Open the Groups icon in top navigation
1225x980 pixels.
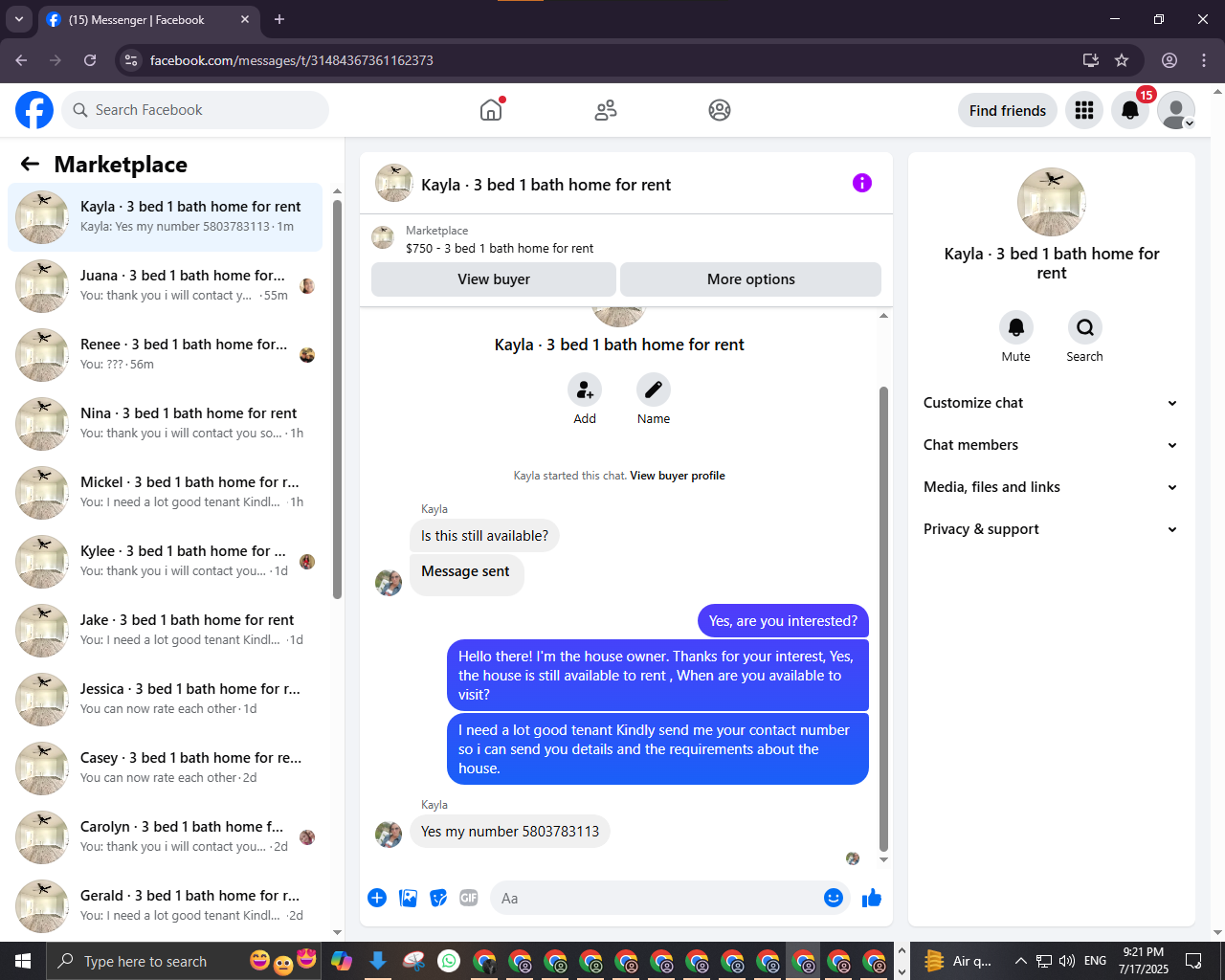coord(720,110)
